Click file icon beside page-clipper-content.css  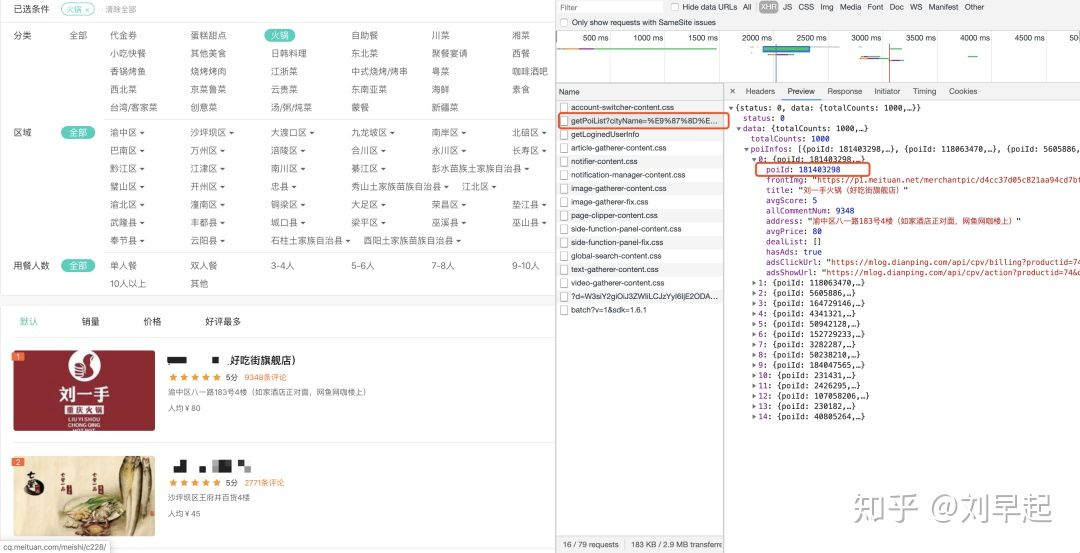coord(564,216)
